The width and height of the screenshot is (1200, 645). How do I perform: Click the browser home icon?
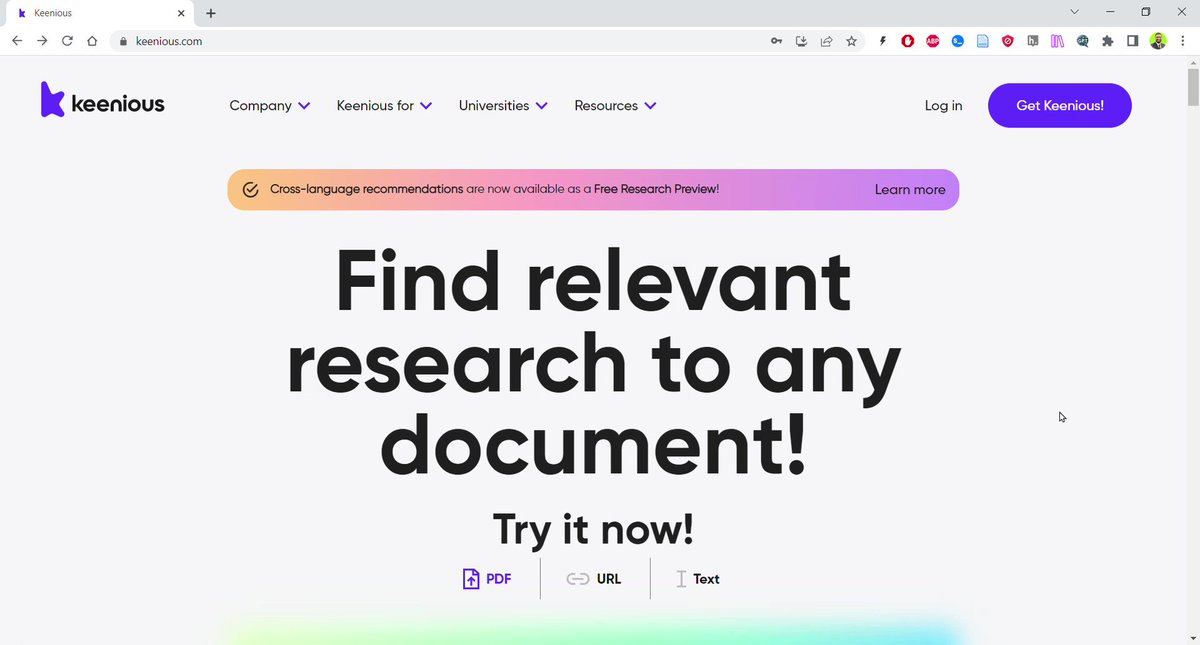[92, 41]
